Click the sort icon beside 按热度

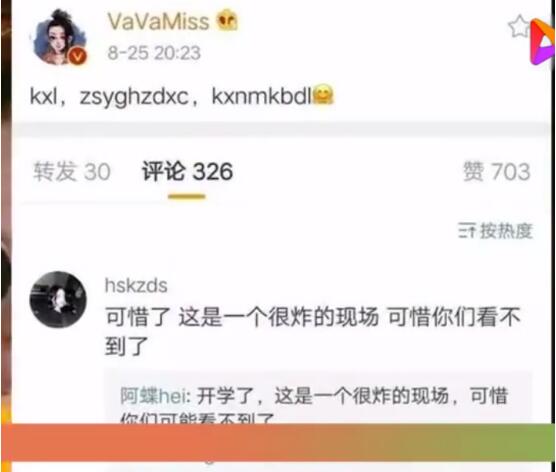pyautogui.click(x=467, y=231)
